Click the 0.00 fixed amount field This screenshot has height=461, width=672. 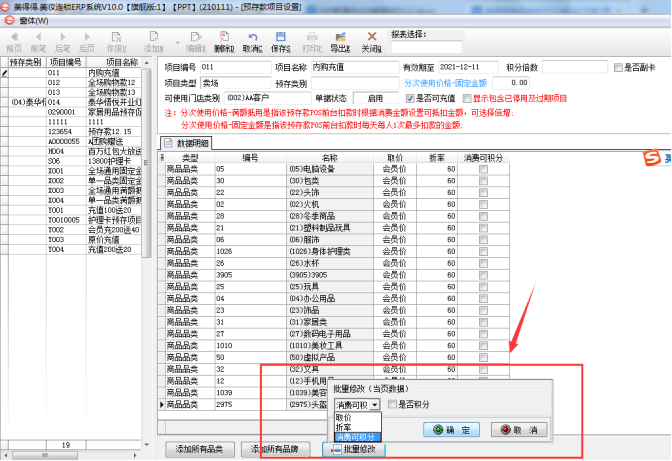511,83
